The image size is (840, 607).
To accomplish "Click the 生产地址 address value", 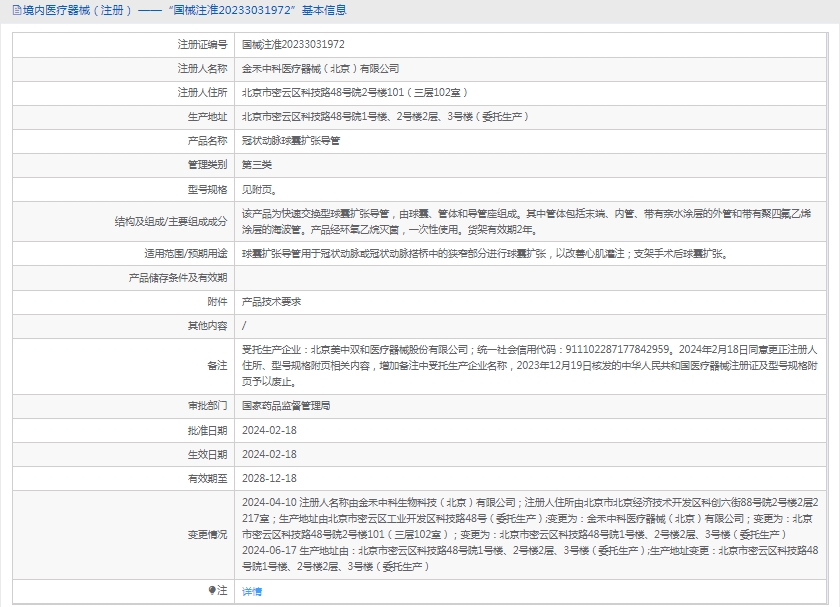I will [385, 117].
